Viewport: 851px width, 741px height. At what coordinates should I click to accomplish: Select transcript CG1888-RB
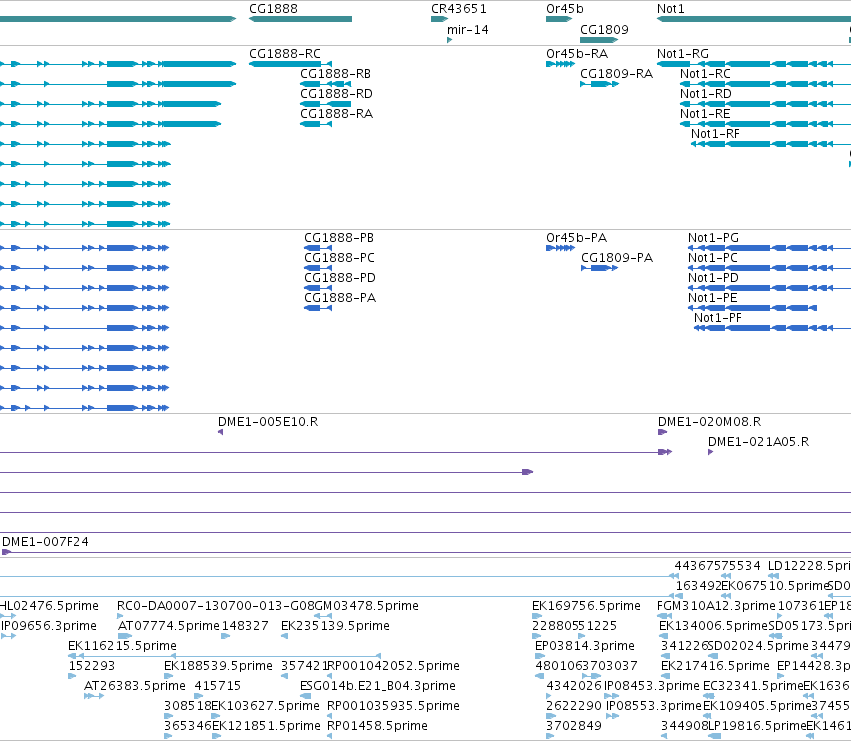coord(326,84)
